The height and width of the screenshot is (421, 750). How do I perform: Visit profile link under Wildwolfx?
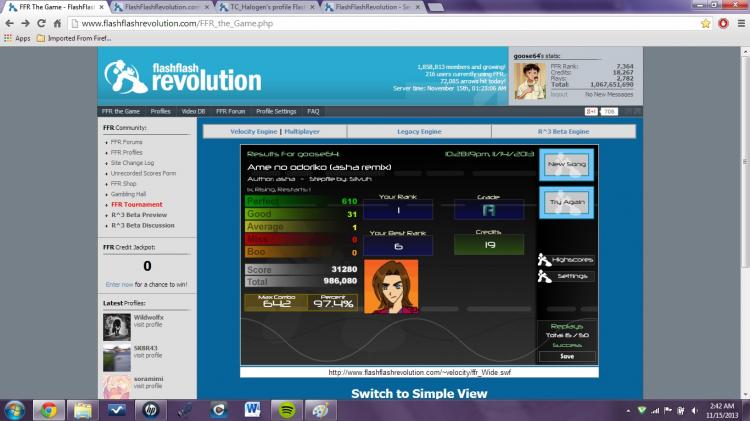[148, 325]
